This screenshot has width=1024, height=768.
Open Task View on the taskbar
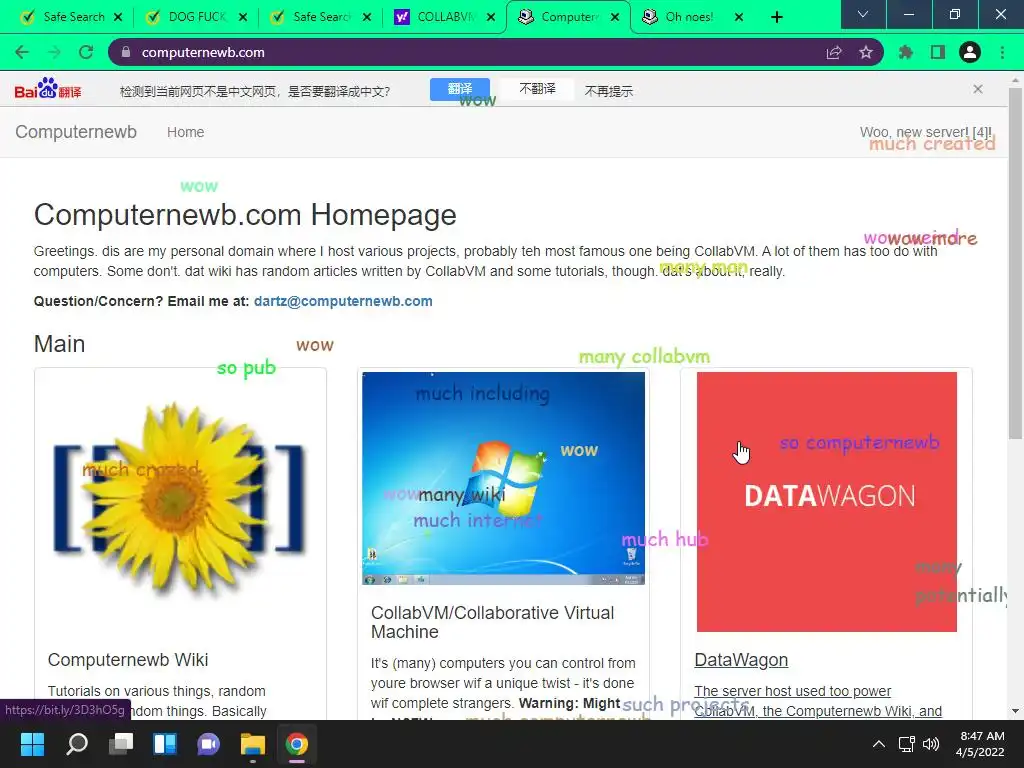pyautogui.click(x=121, y=744)
